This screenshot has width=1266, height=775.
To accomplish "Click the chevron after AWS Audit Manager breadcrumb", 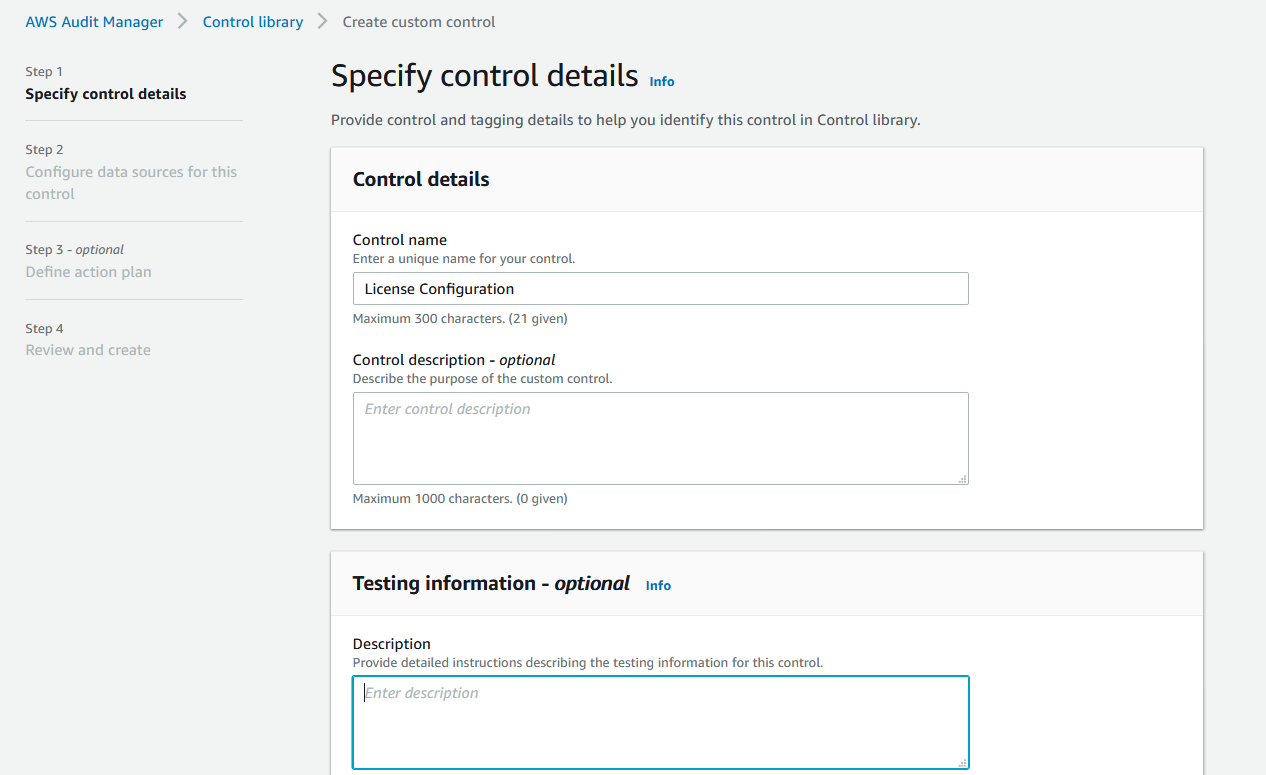I will 183,21.
